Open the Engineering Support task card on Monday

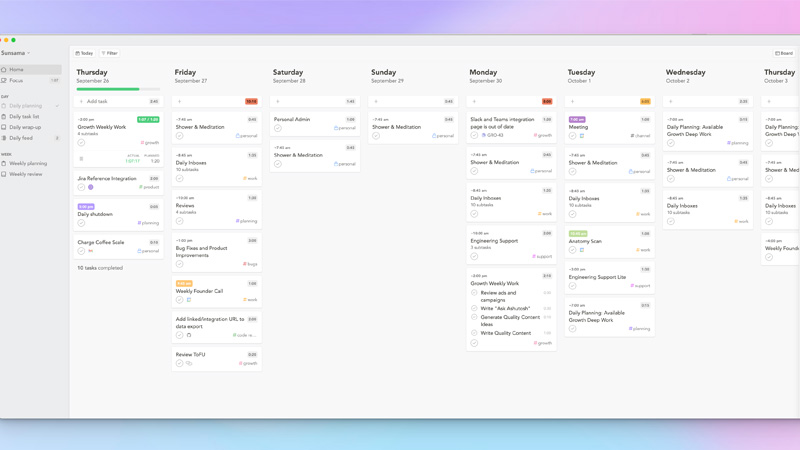[x=511, y=241]
